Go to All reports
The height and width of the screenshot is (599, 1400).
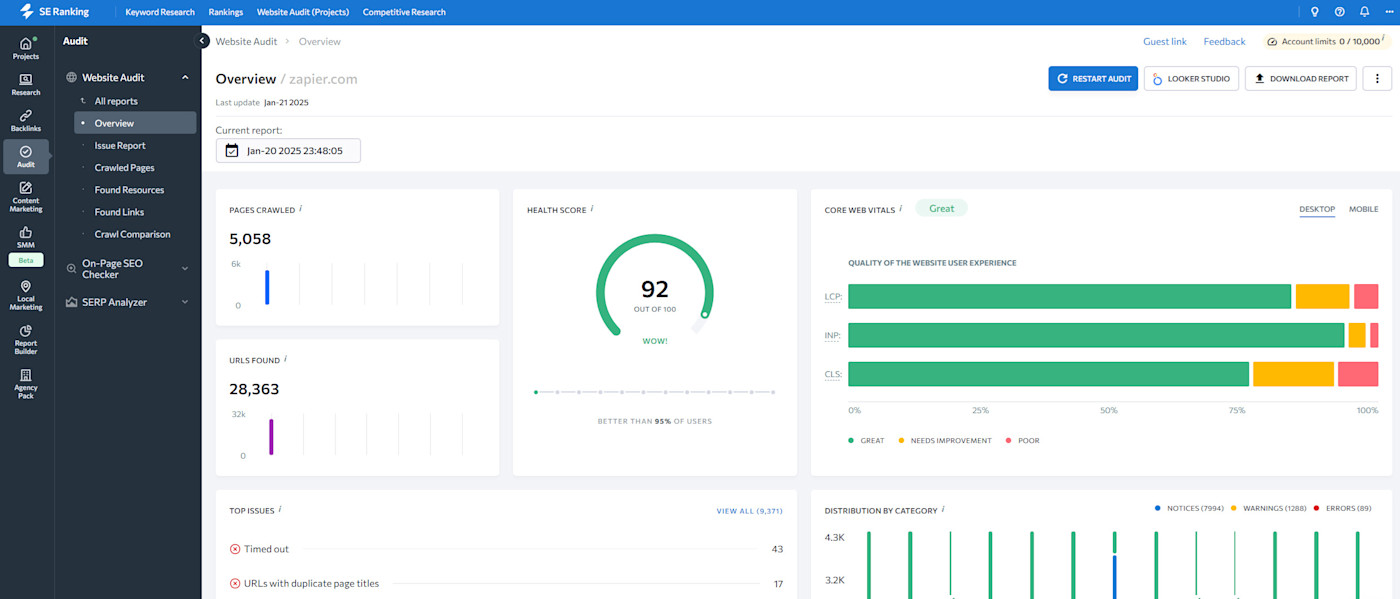(x=116, y=101)
